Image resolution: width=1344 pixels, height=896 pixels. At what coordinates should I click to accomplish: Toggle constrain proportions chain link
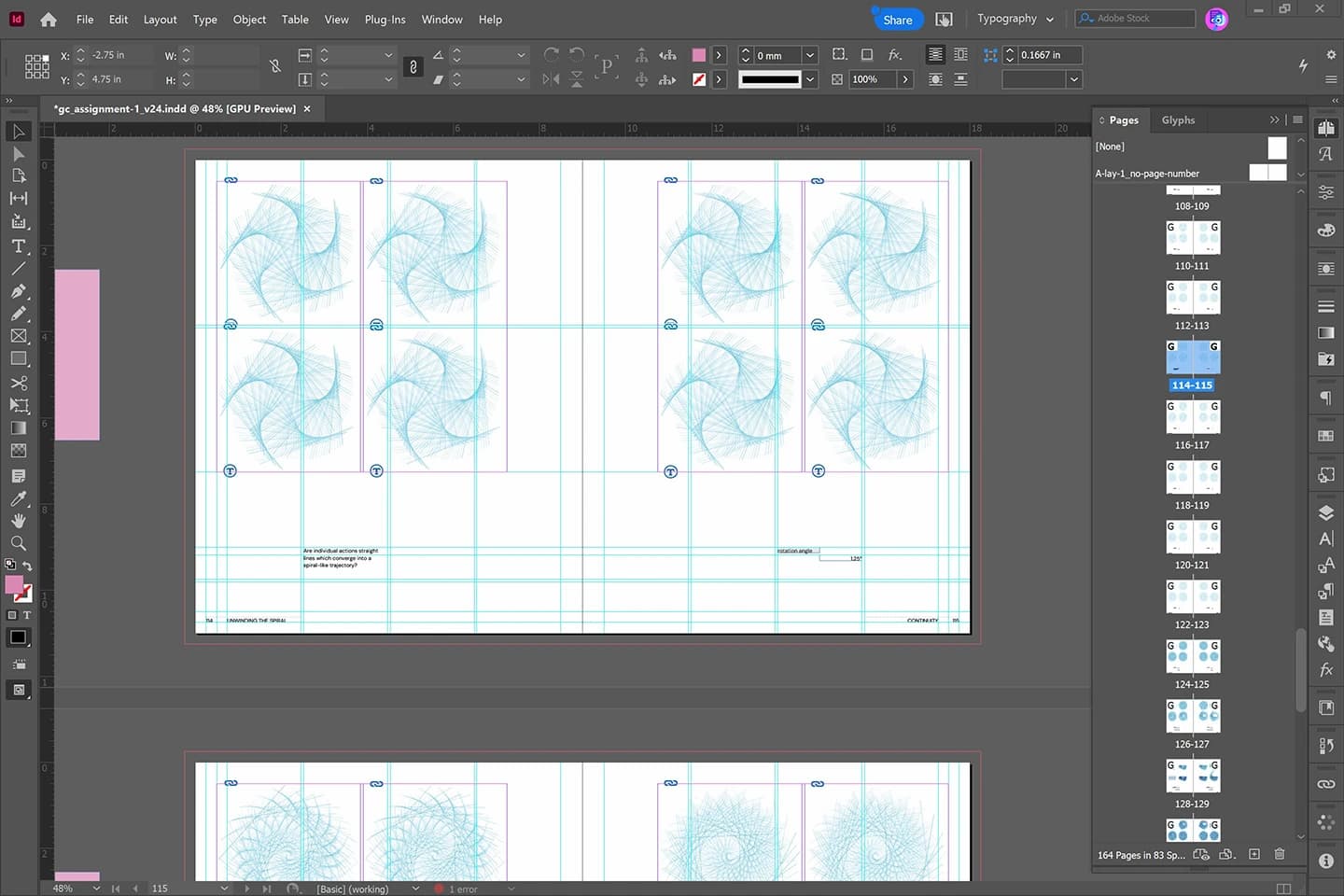413,67
